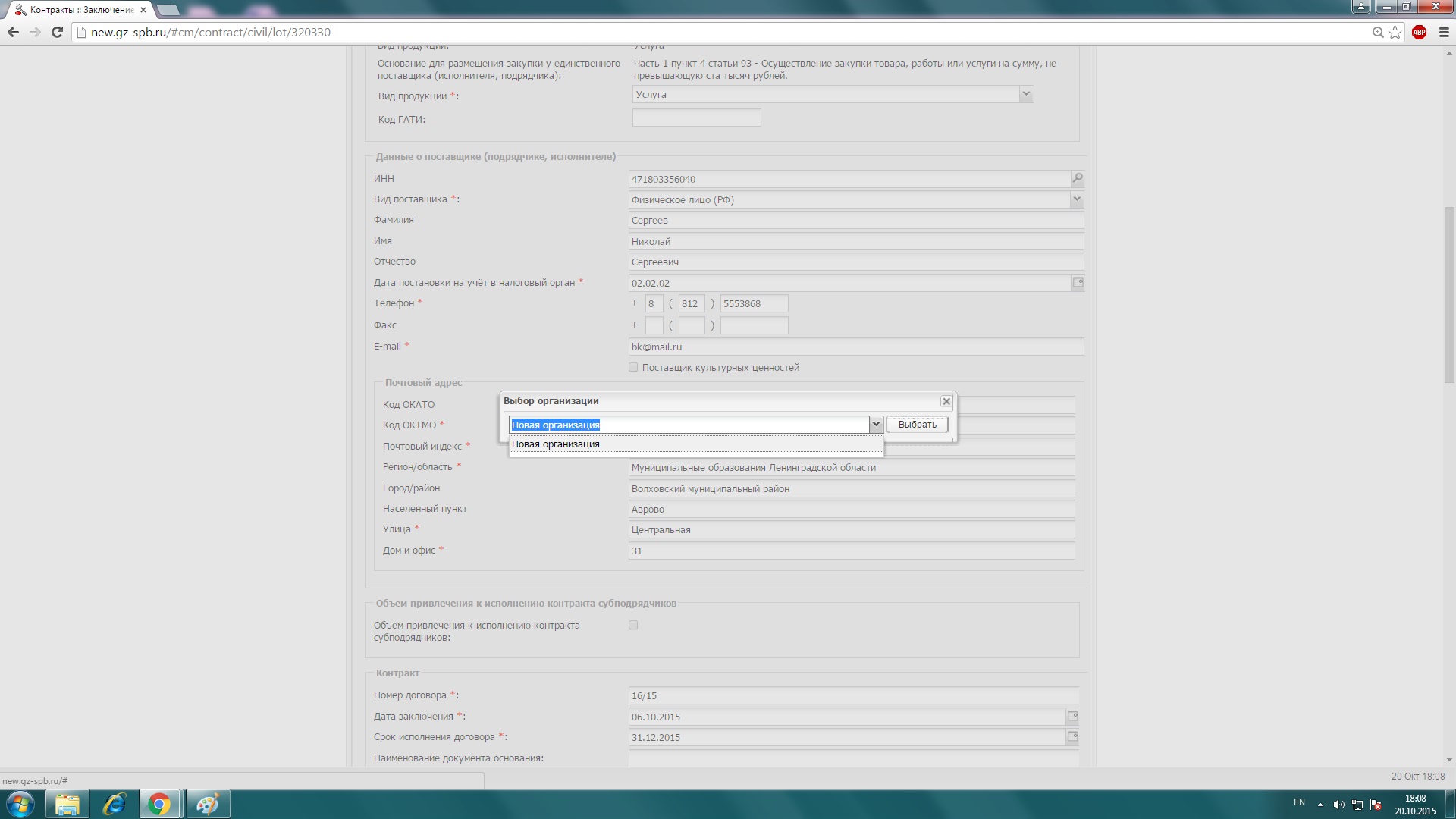Enable the subcontractors involvement volume checkbox
1456x819 pixels.
pos(633,625)
